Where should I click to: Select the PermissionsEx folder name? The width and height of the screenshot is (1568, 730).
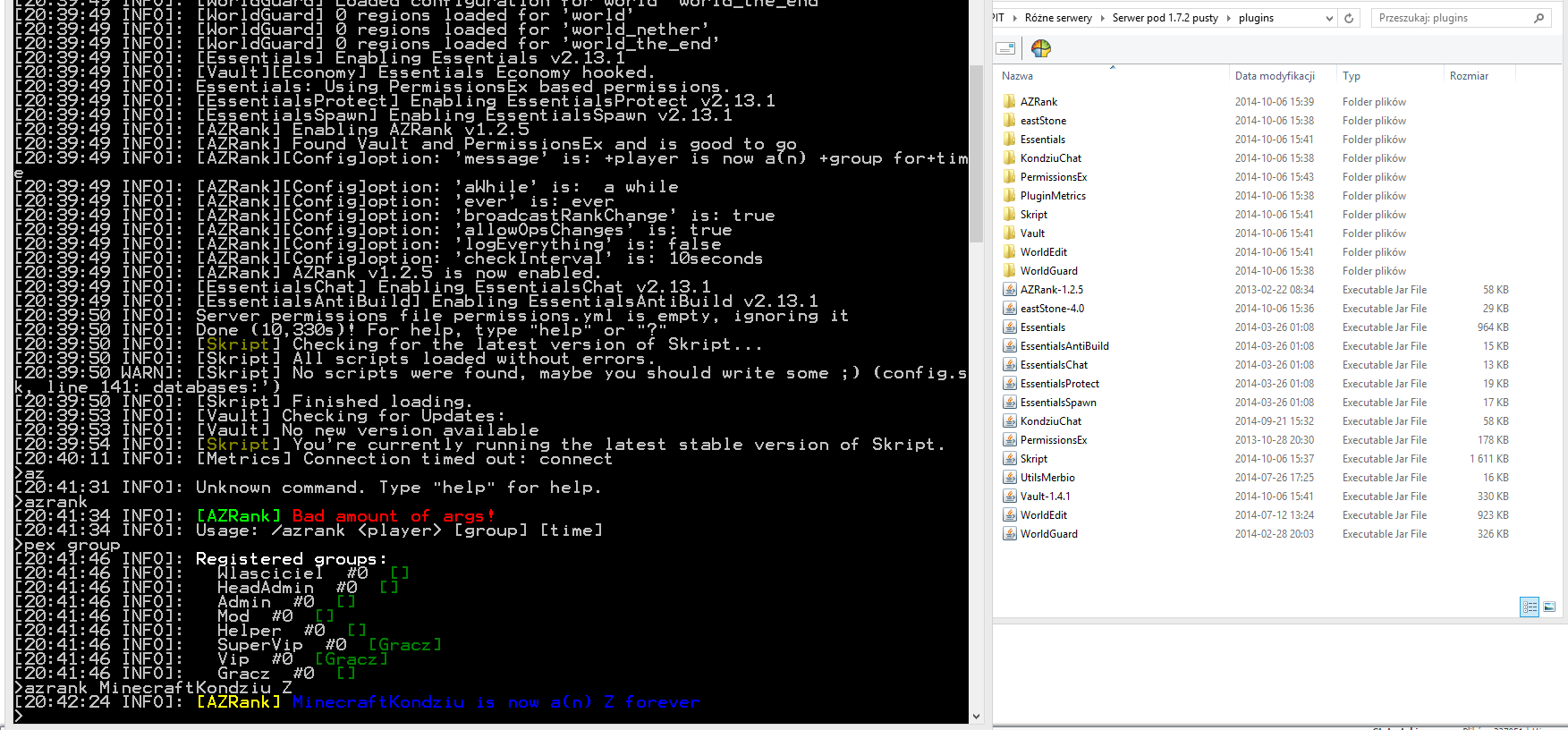pos(1054,177)
